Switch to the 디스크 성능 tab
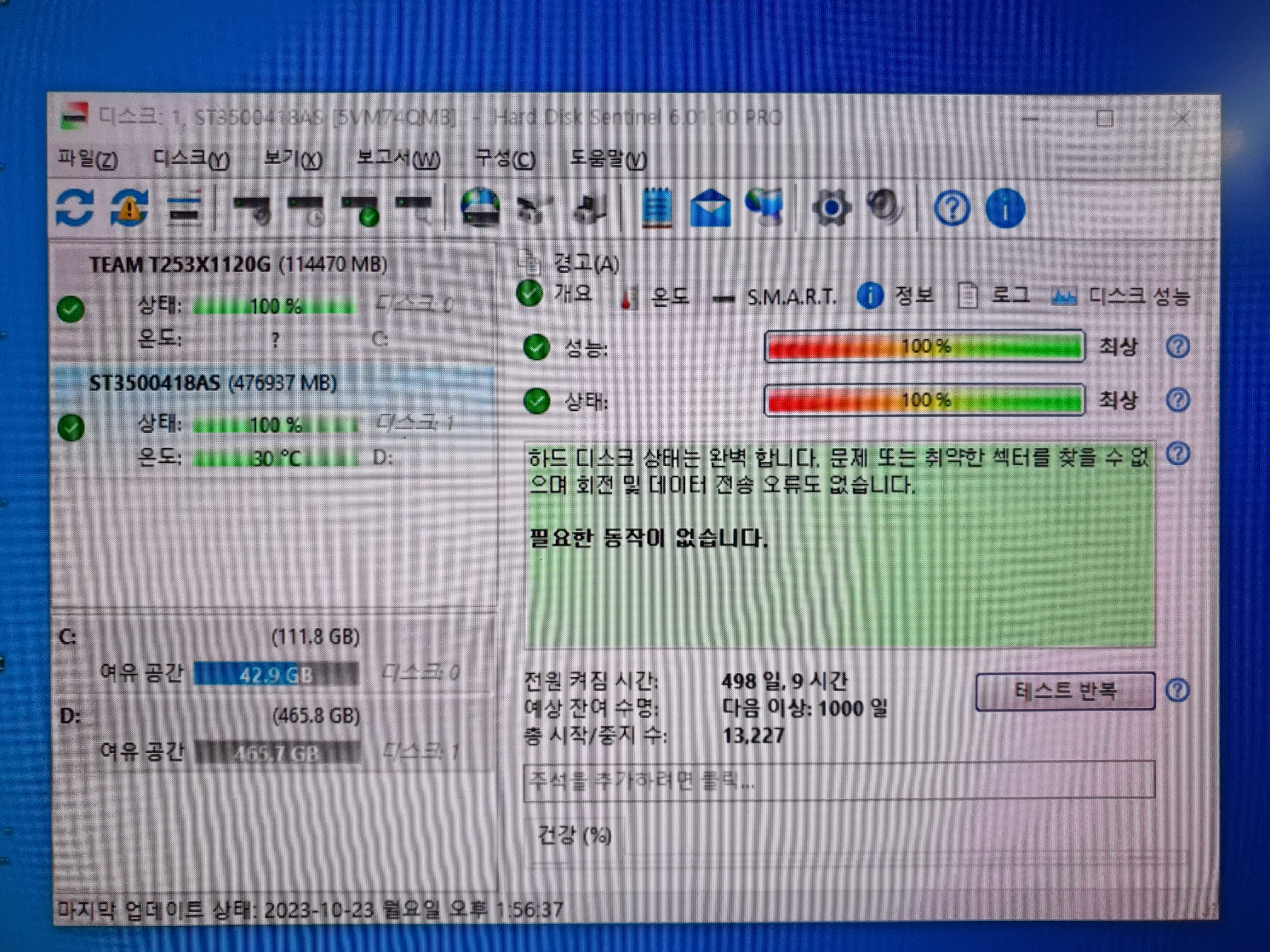The image size is (1270, 952). tap(1121, 296)
